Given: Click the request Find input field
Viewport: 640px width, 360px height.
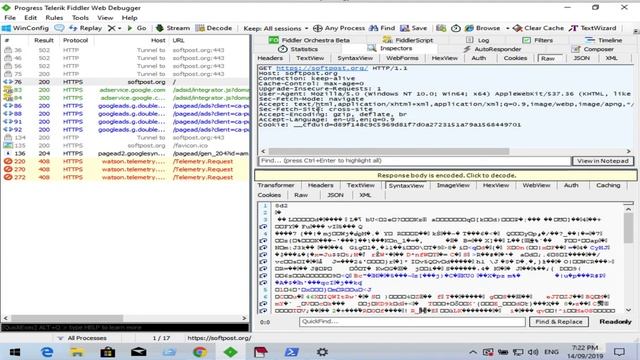Looking at the screenshot, I should 414,161.
